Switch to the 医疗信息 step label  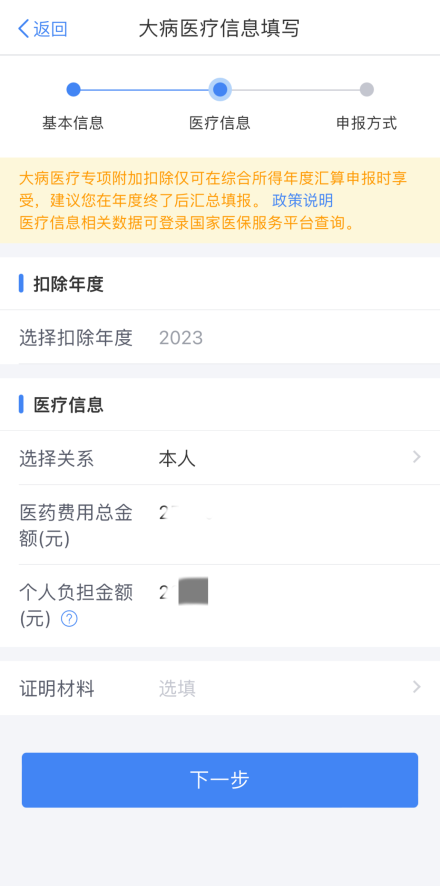tap(220, 123)
